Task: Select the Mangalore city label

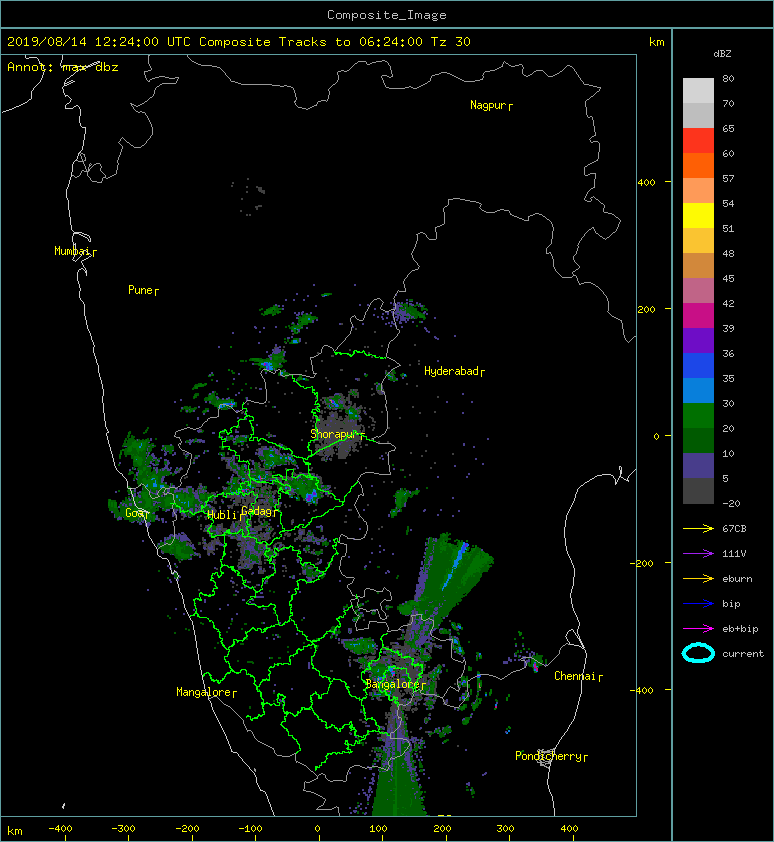Action: (206, 692)
